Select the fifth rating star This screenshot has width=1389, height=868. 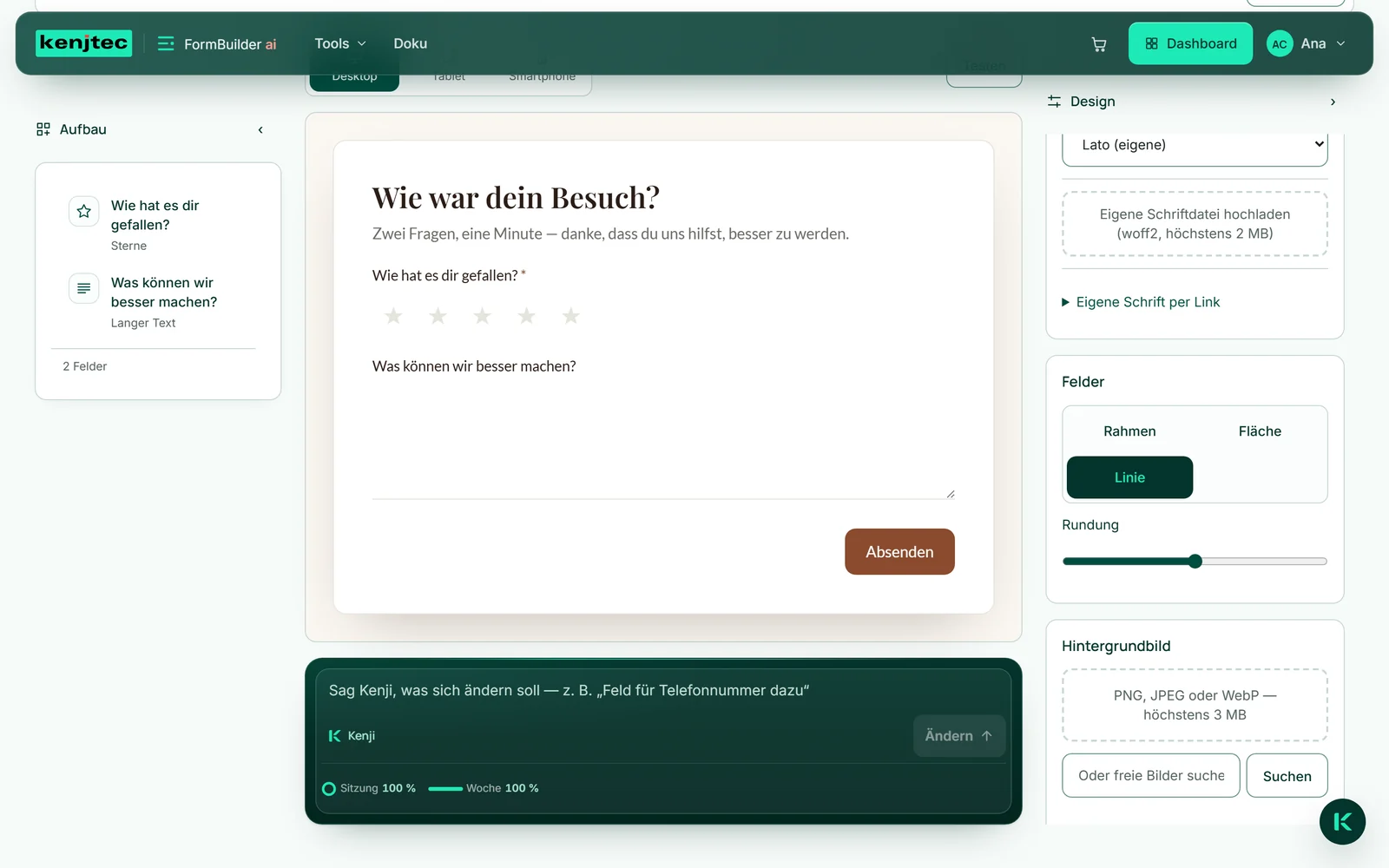tap(570, 316)
